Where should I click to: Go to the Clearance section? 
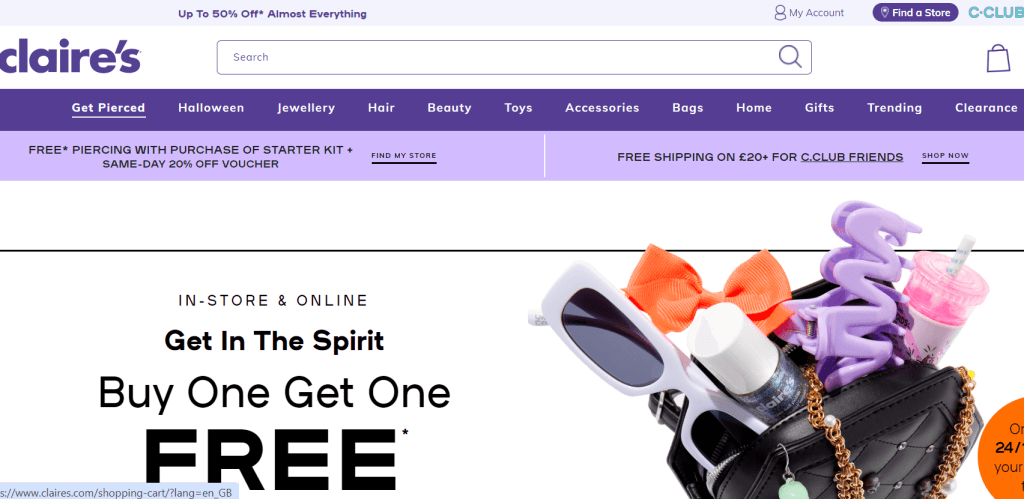[x=986, y=108]
